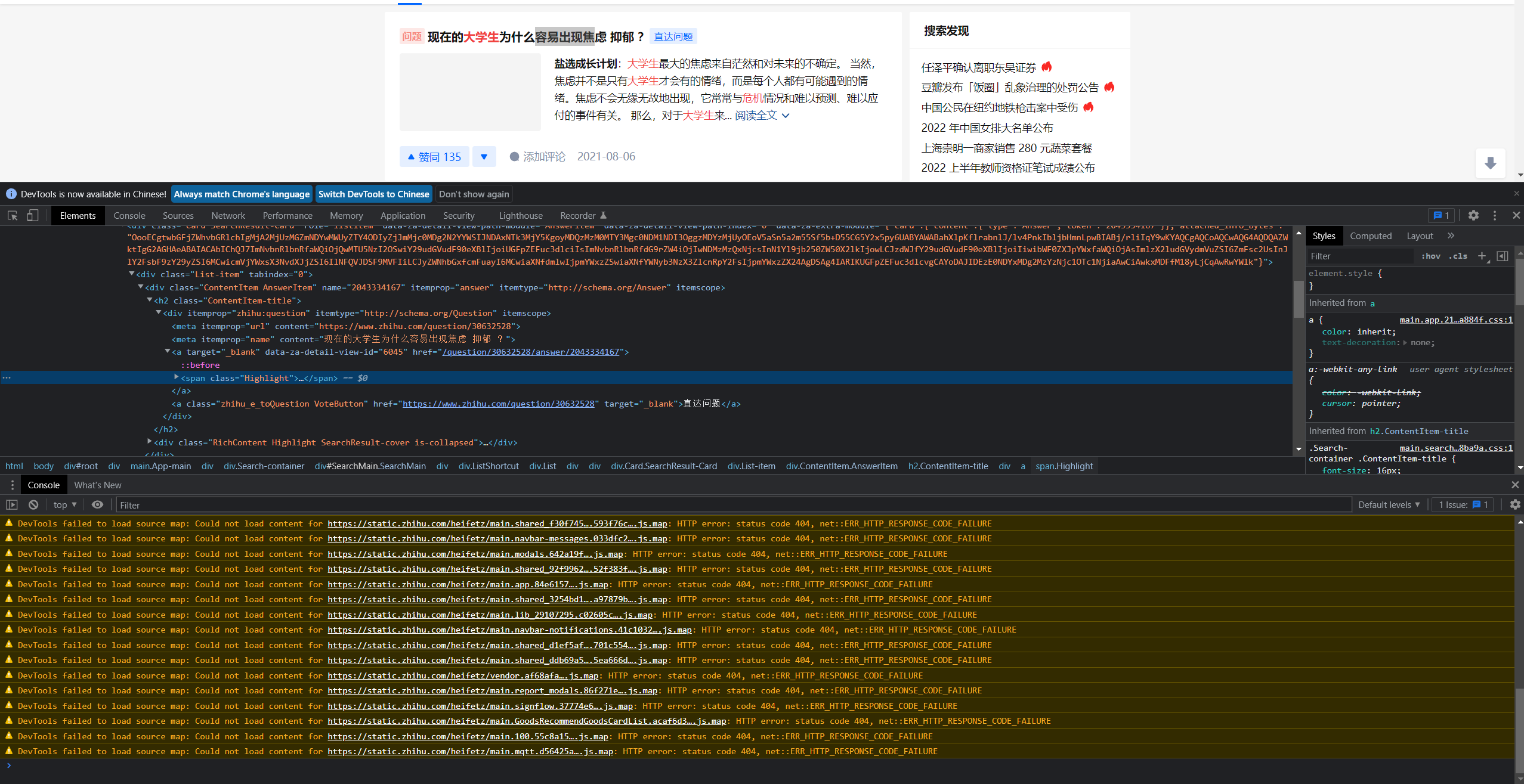Toggle element state with :hov button
The width and height of the screenshot is (1524, 784).
pos(1429,256)
